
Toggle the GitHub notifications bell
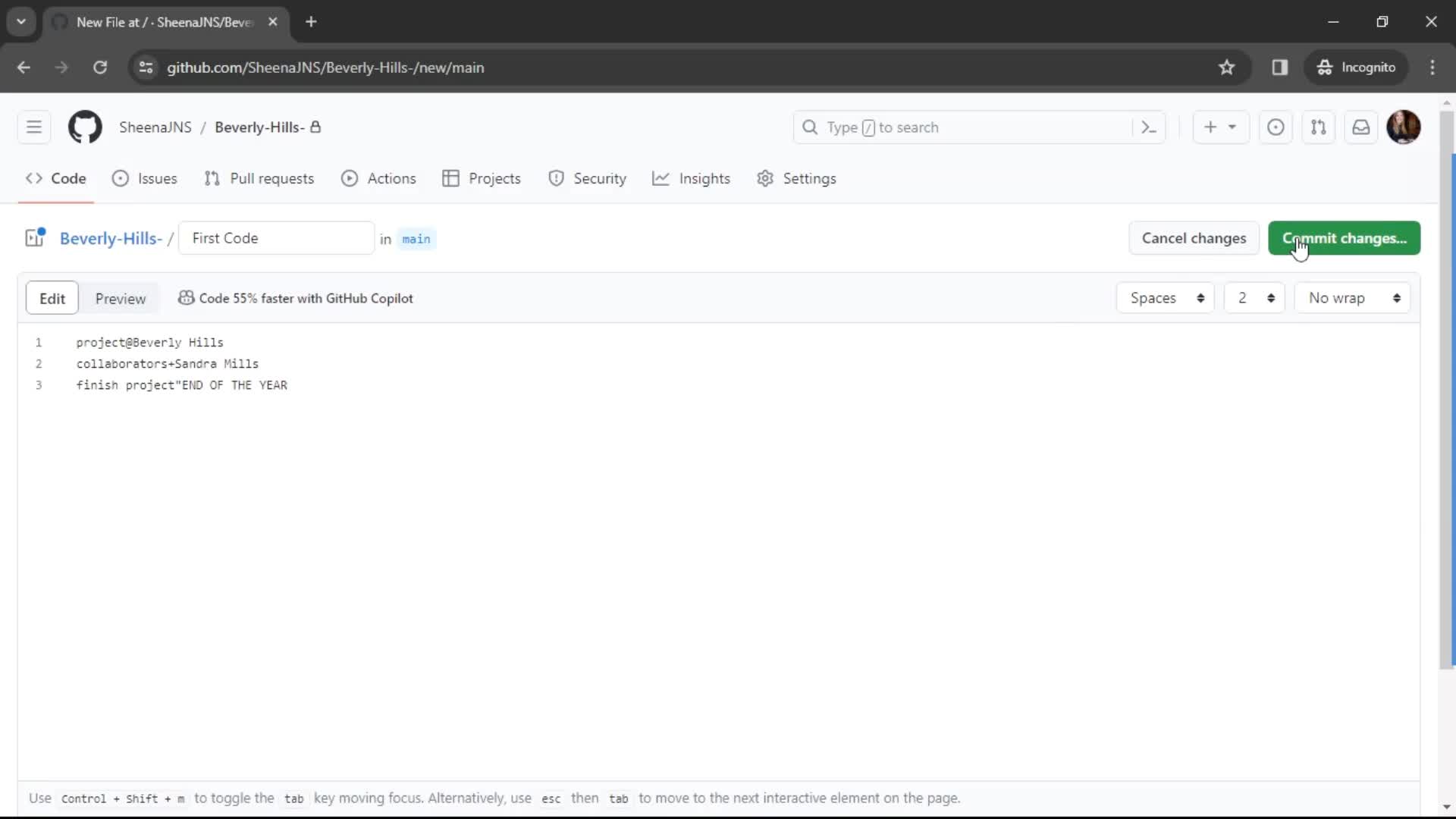[x=1361, y=127]
